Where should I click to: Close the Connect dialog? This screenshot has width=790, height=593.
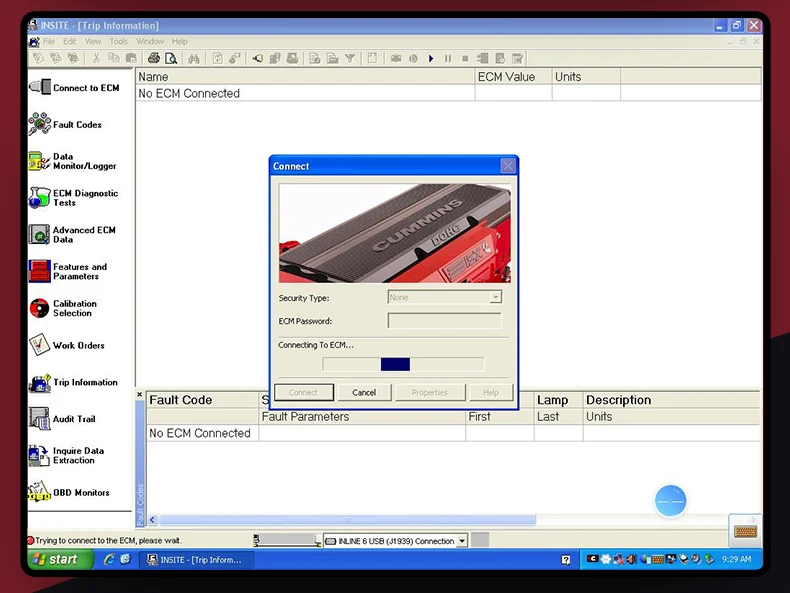pos(508,166)
